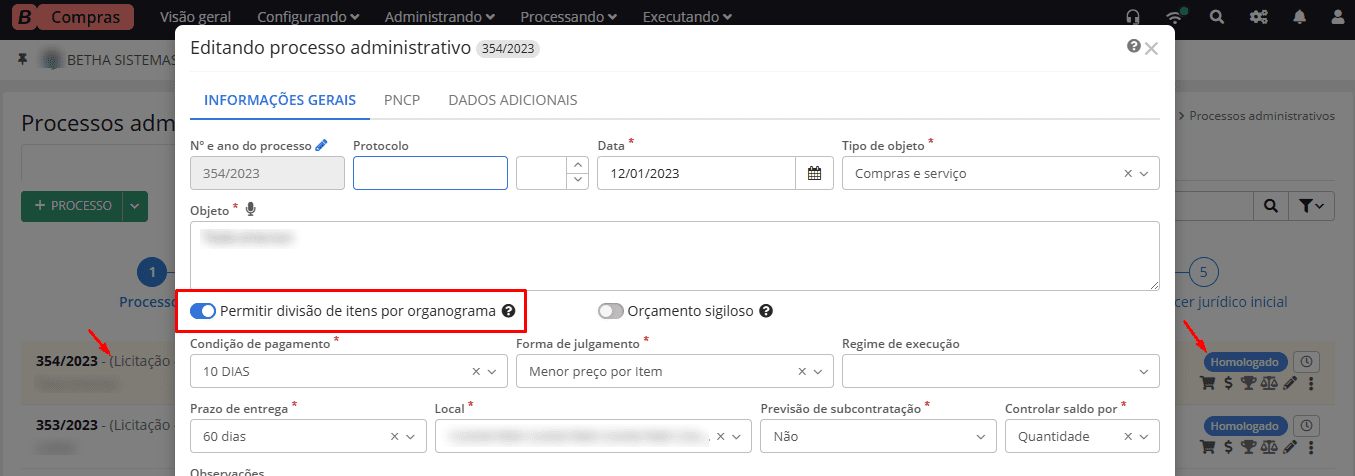The image size is (1355, 476).
Task: Enable the Orçamento sigiloso toggle
Action: click(x=611, y=311)
